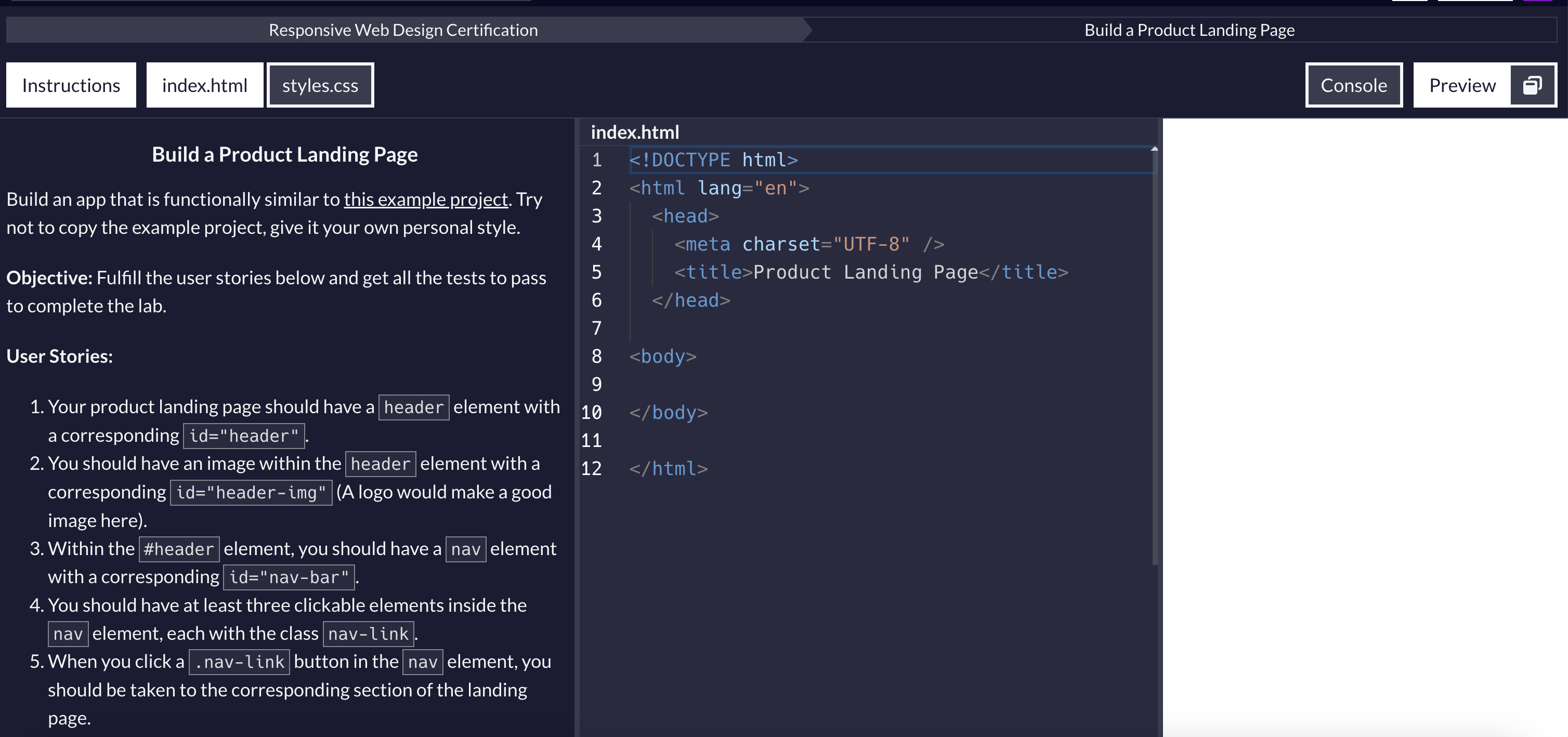Open the "this example project" link
Viewport: 1568px width, 737px height.
[x=425, y=199]
